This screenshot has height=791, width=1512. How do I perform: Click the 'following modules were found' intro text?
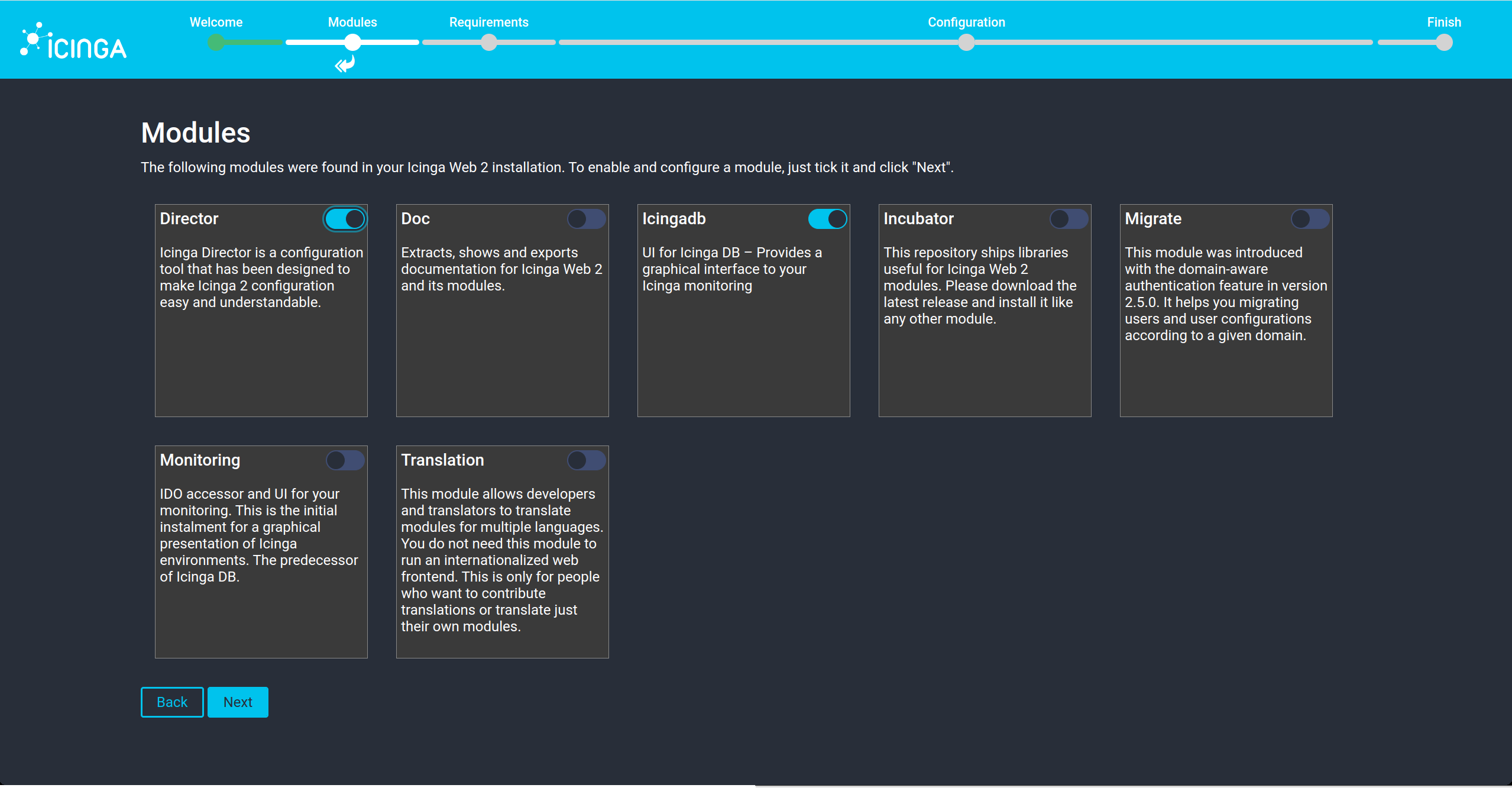pyautogui.click(x=547, y=167)
